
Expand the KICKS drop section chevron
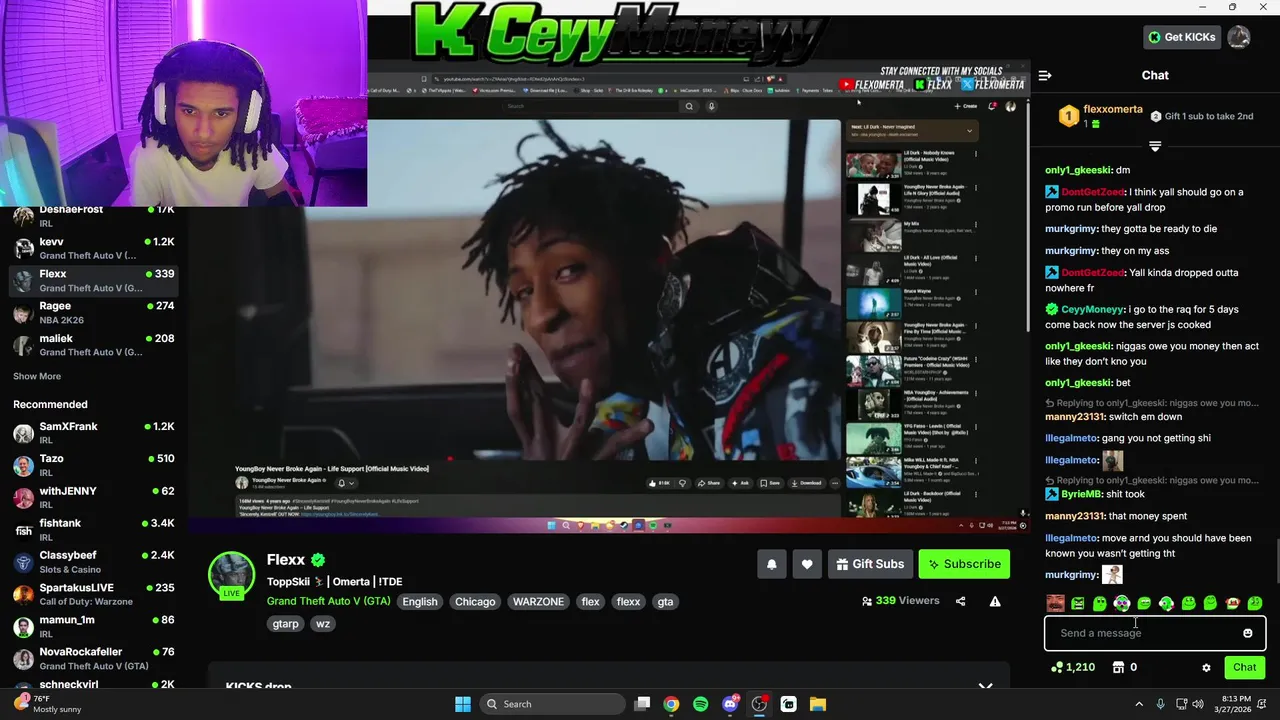coord(985,687)
